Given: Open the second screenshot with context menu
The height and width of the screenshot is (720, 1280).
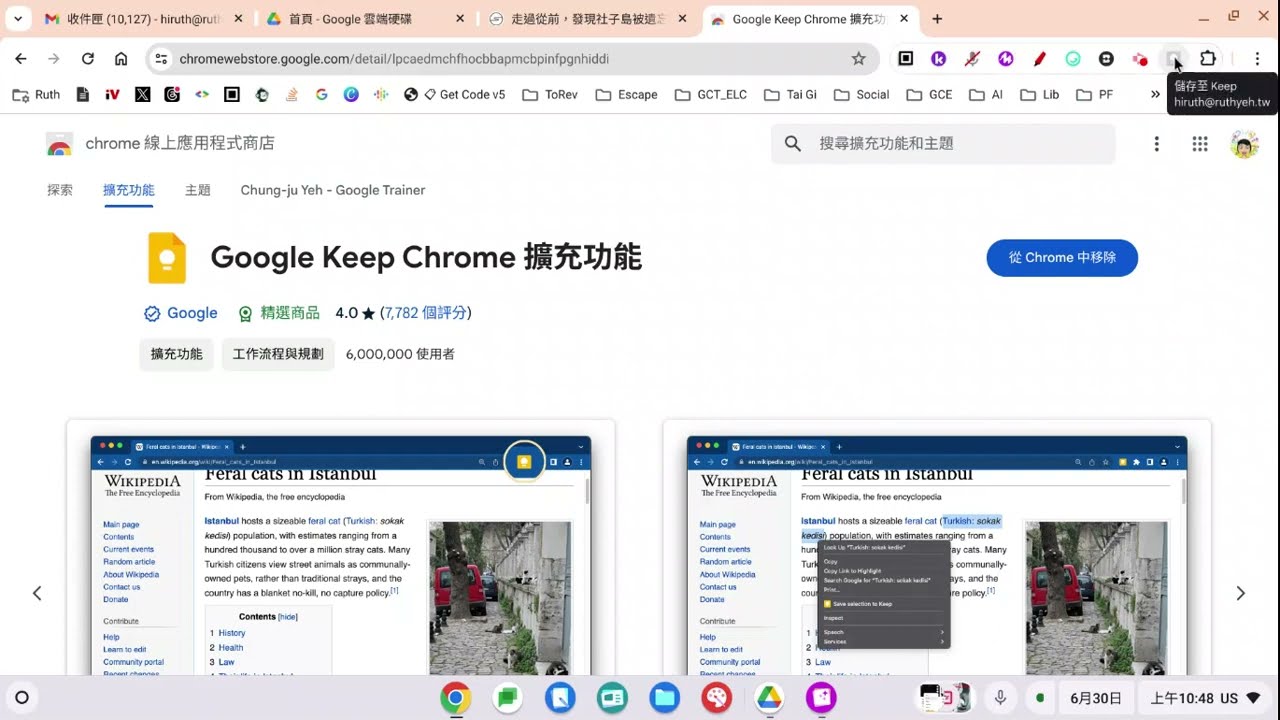Looking at the screenshot, I should point(937,548).
